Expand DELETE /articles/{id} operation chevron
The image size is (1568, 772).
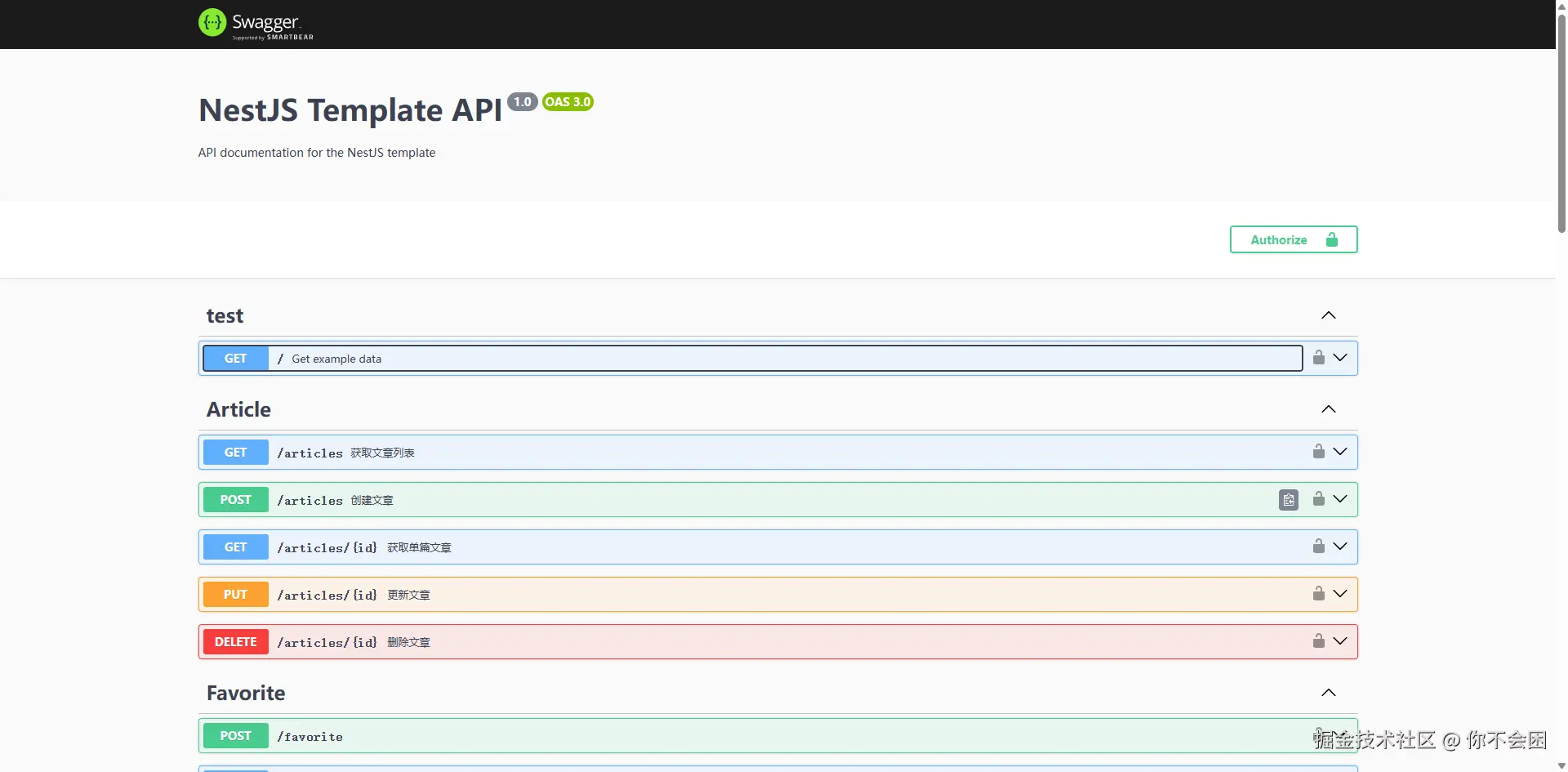(x=1340, y=641)
